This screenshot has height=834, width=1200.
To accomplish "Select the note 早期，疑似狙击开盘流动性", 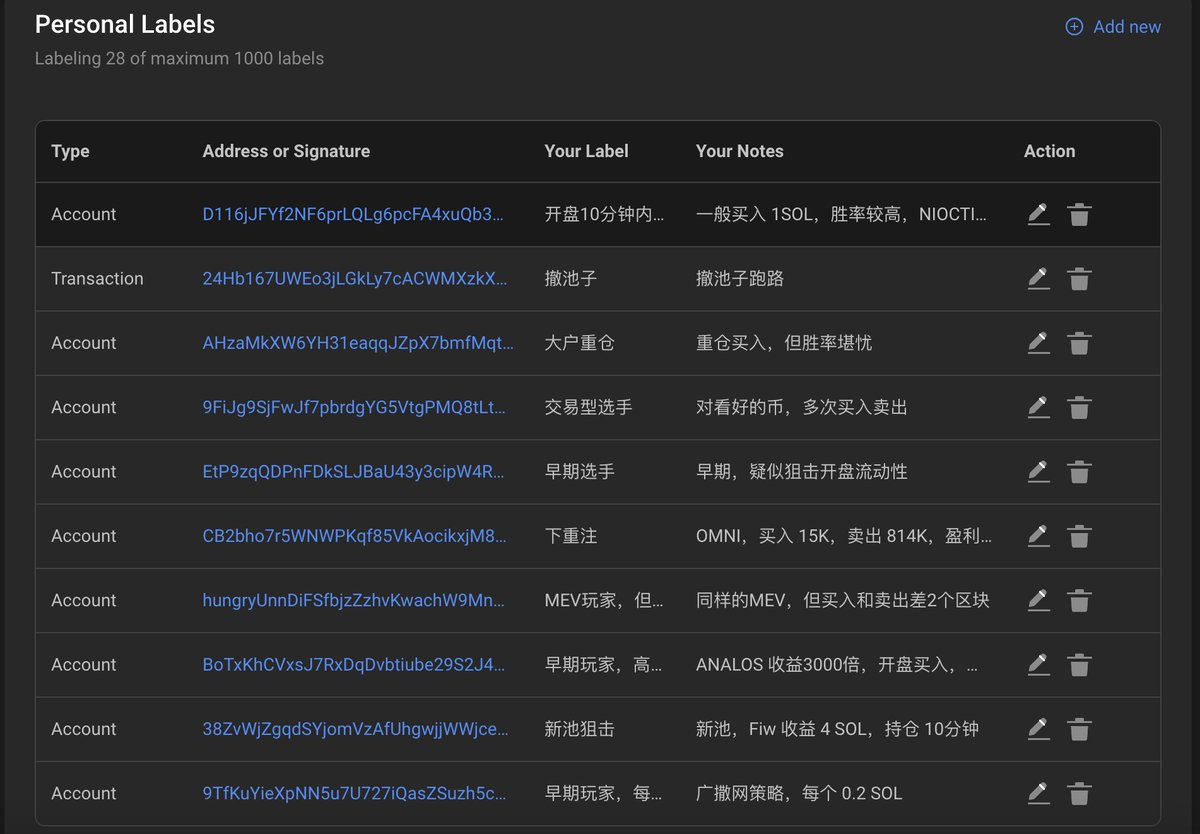I will tap(802, 471).
